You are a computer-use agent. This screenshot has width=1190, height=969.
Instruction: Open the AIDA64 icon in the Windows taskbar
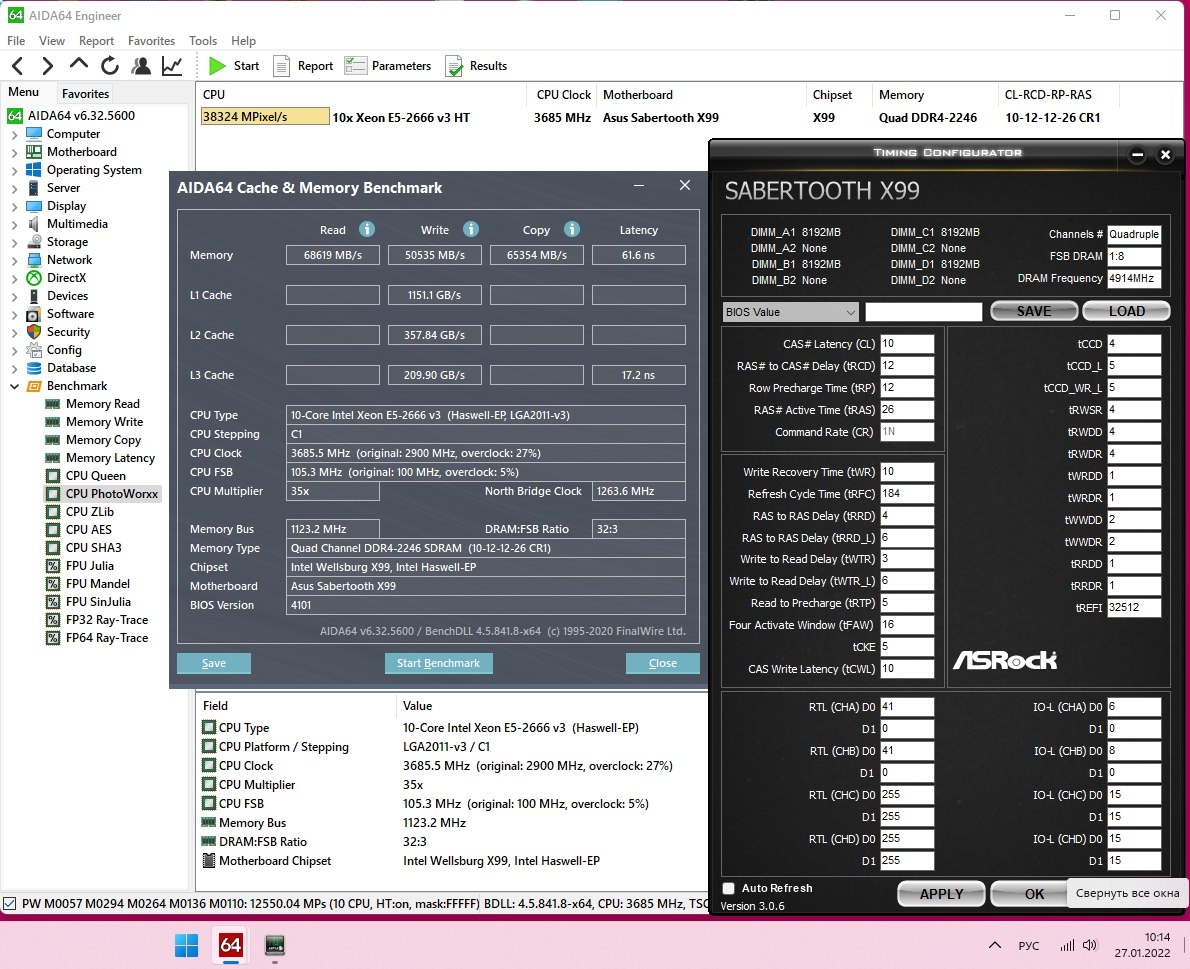[x=231, y=945]
